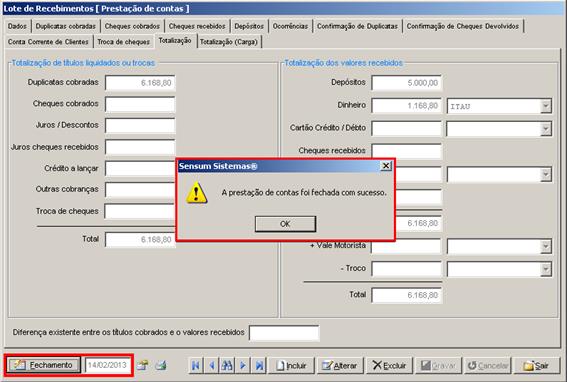Click the Depósitos field showing 5.000,00
Screen dimensions: 567x382
(x=407, y=83)
